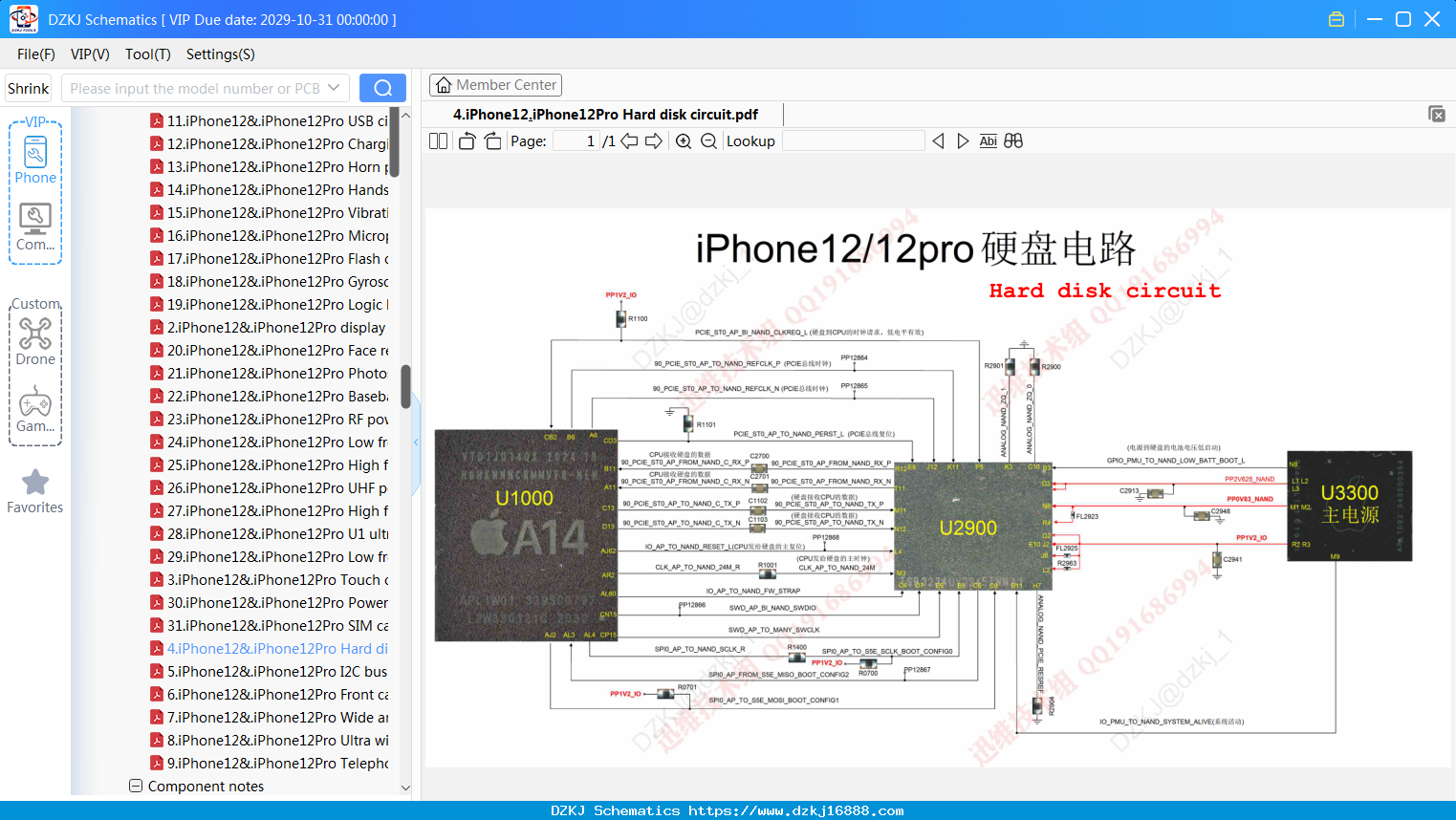The width and height of the screenshot is (1456, 820).
Task: Zoom out of the schematic
Action: (708, 140)
